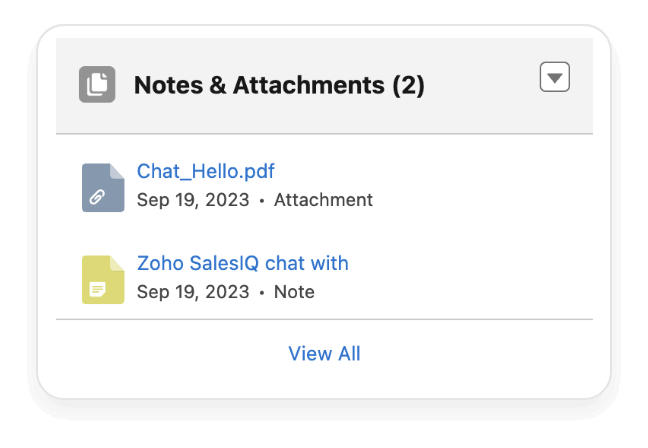648x448 pixels.
Task: Click the bullet separator before Attachment
Action: pyautogui.click(x=262, y=201)
